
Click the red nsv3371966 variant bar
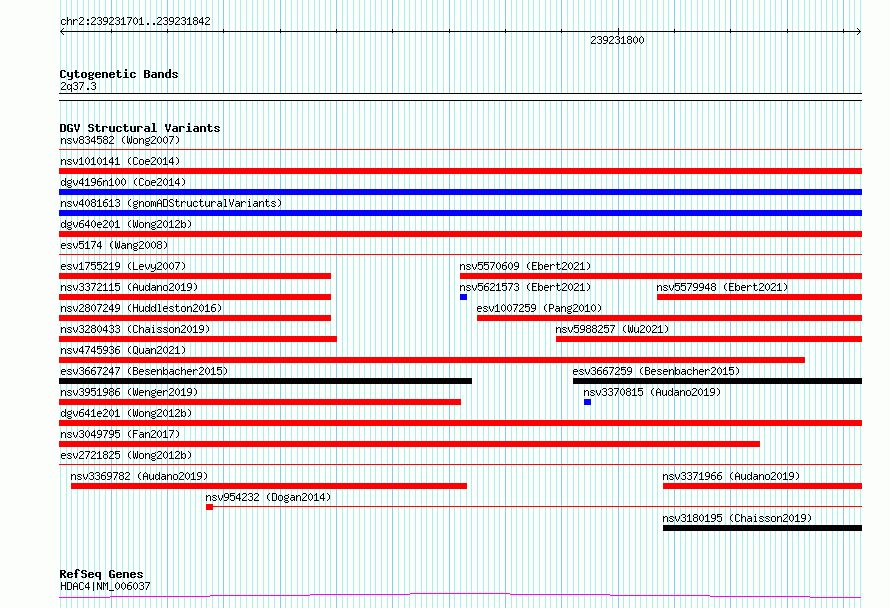coord(762,486)
